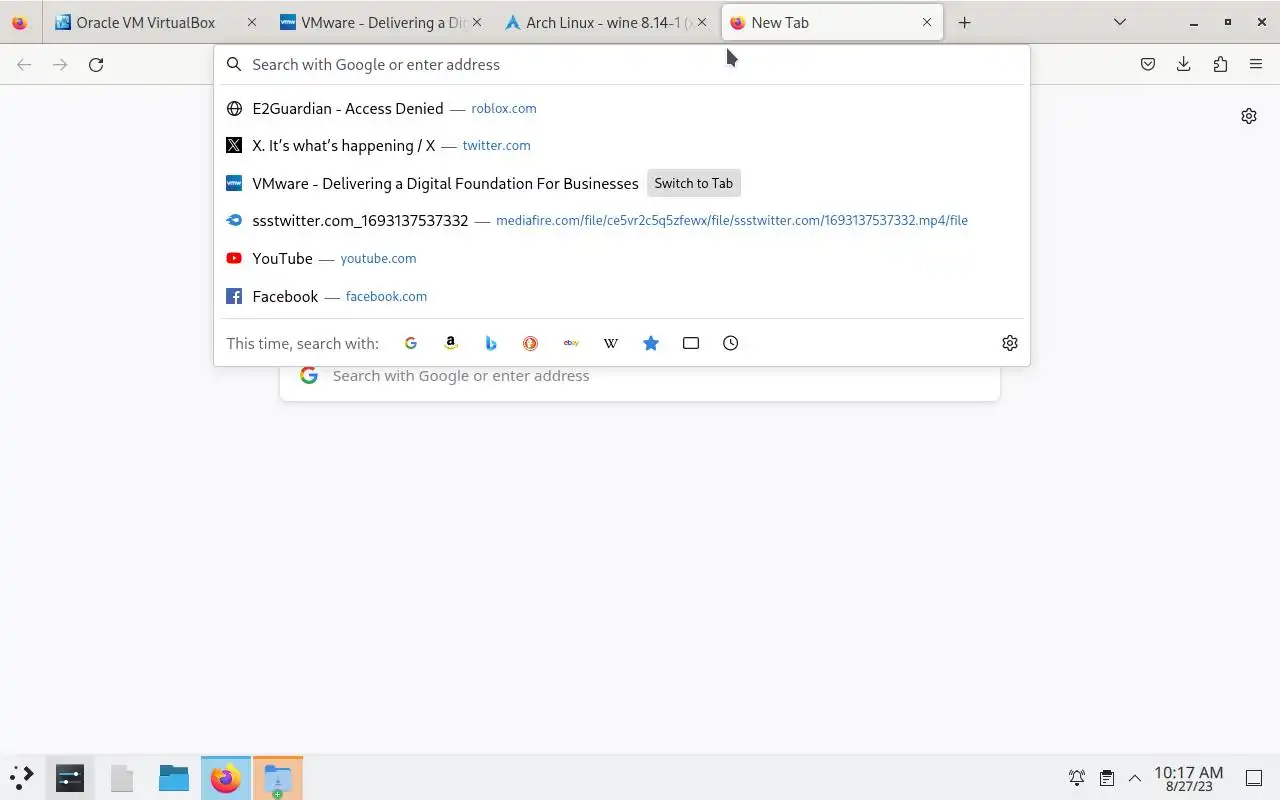Close the Oracle VM VirtualBox tab
The image size is (1280, 800).
[251, 22]
